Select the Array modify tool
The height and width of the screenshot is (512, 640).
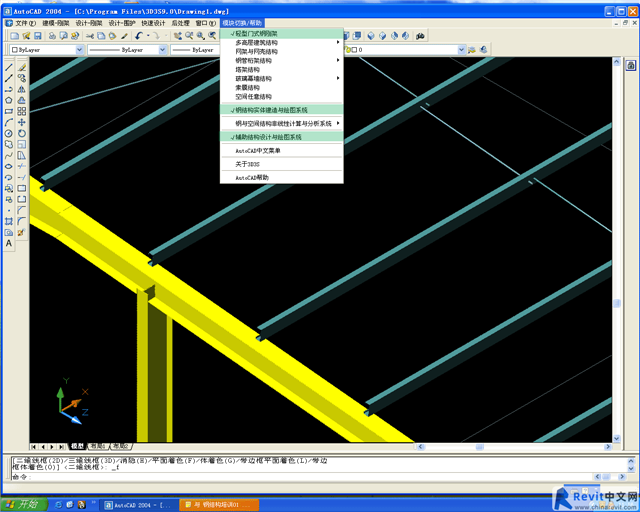pos(22,111)
